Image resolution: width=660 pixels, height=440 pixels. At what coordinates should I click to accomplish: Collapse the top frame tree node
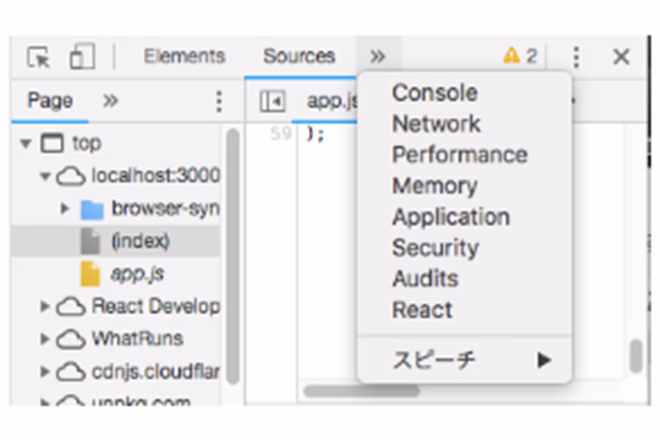(x=25, y=144)
